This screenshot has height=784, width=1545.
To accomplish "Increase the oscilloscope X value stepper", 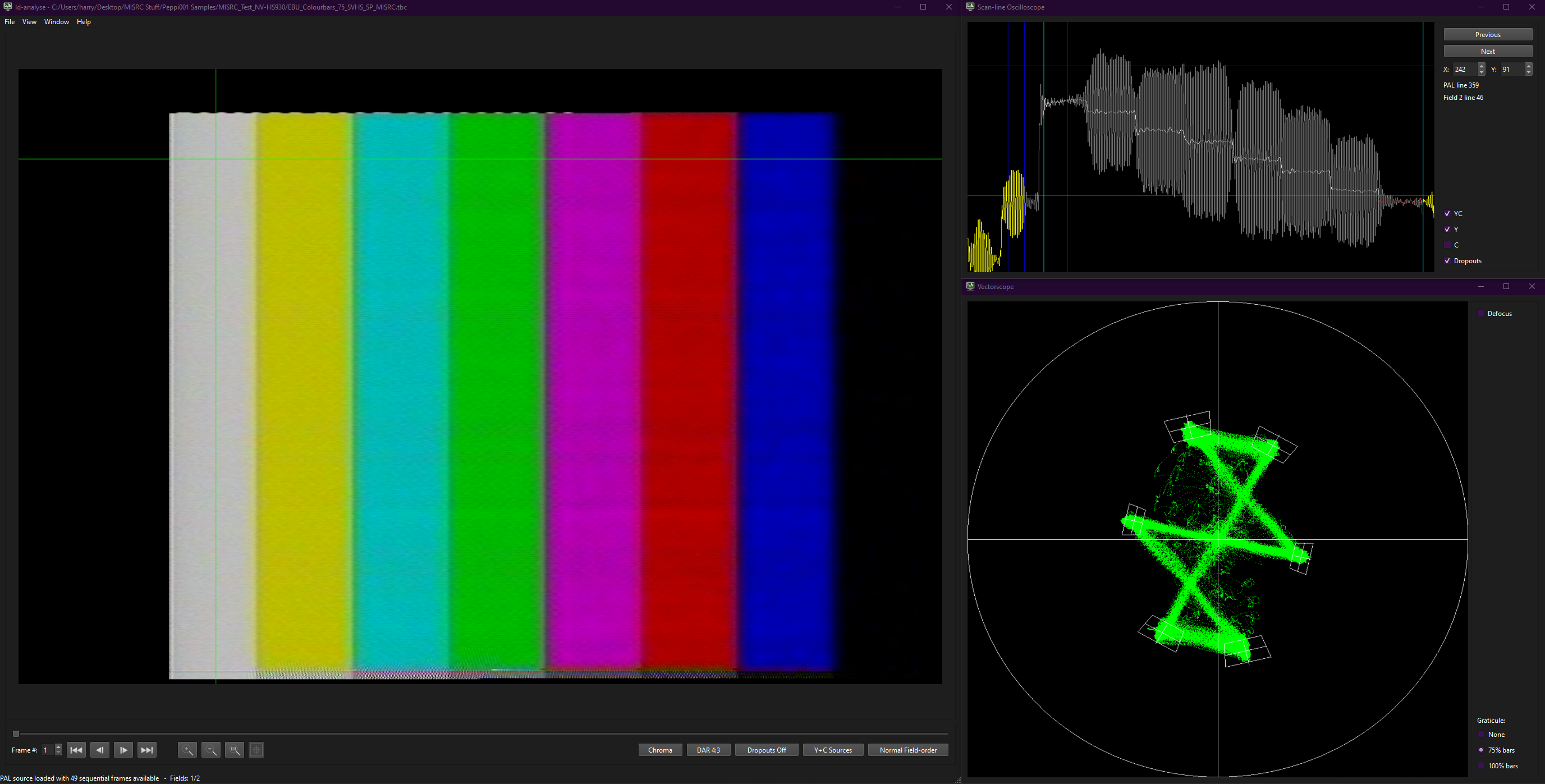I will (1482, 66).
